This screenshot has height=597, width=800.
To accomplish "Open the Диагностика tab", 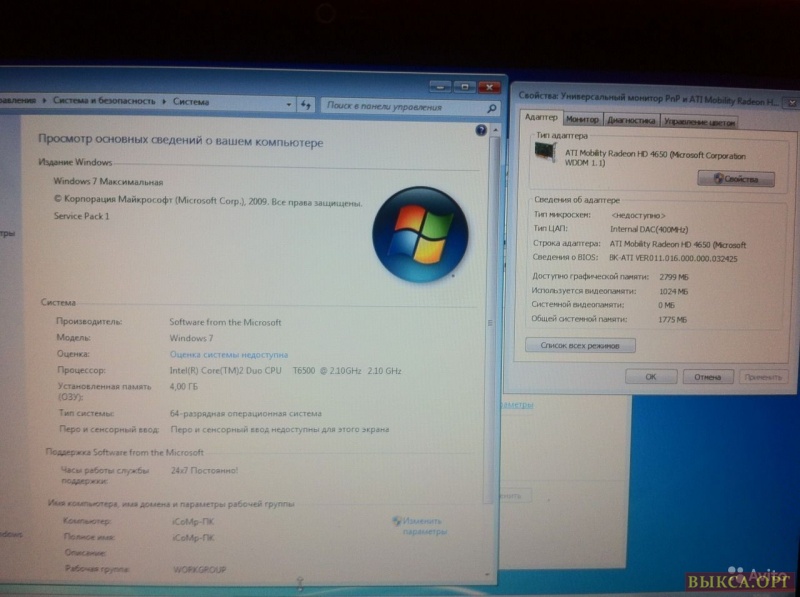I will (x=631, y=121).
